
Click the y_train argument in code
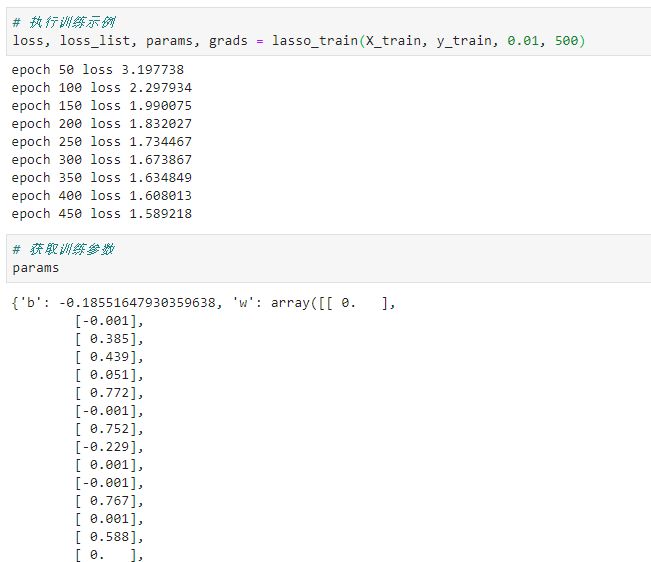pos(464,41)
